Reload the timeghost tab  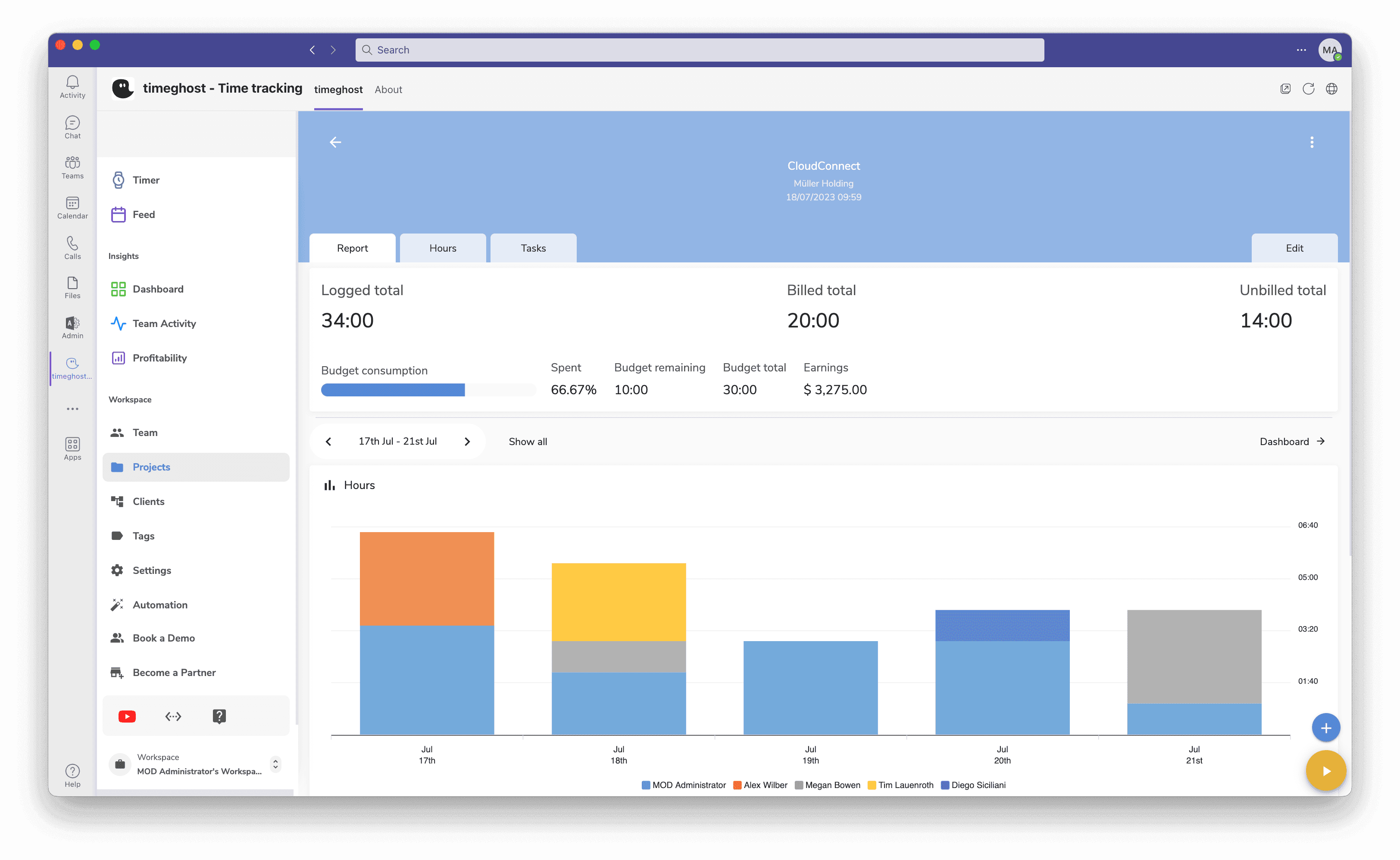click(x=1308, y=89)
